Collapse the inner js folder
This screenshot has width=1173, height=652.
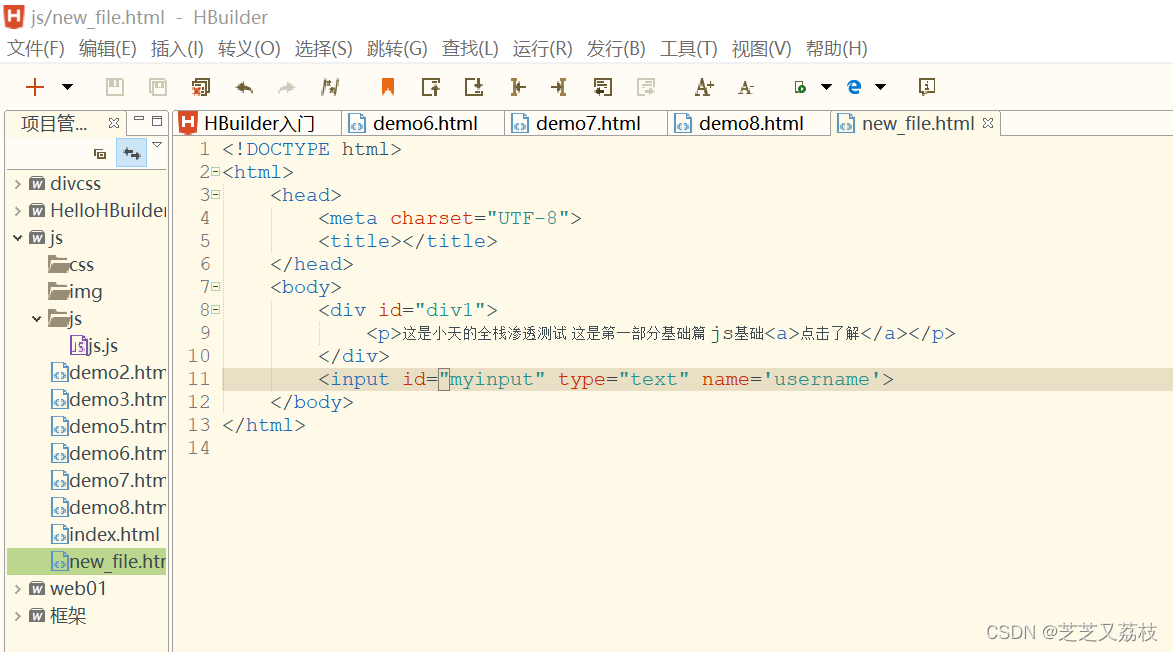[37, 319]
